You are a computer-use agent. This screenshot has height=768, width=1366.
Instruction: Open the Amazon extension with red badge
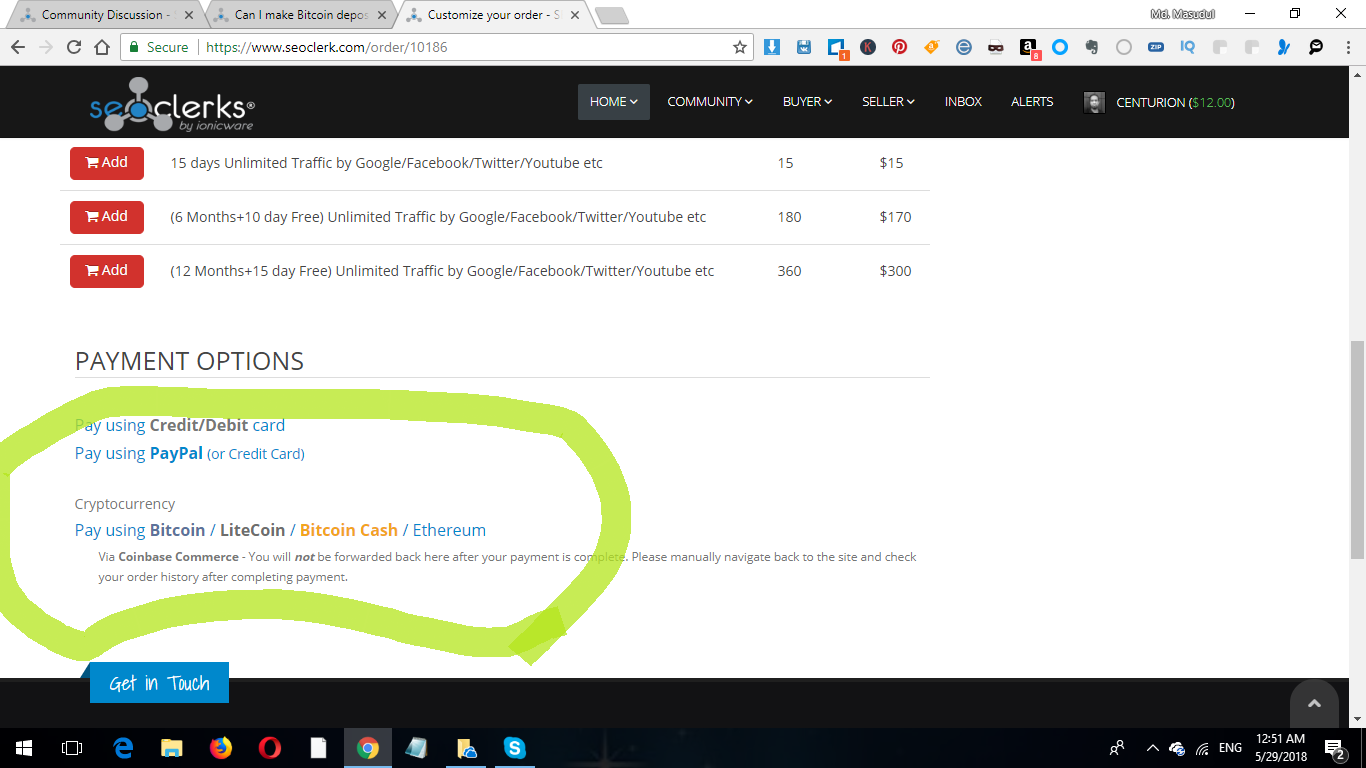[1029, 48]
